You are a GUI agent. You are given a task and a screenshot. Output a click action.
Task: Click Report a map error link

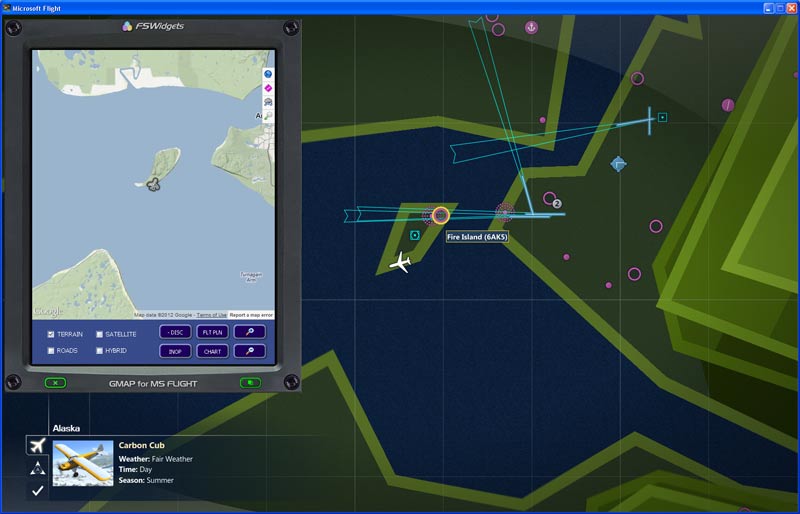(251, 315)
